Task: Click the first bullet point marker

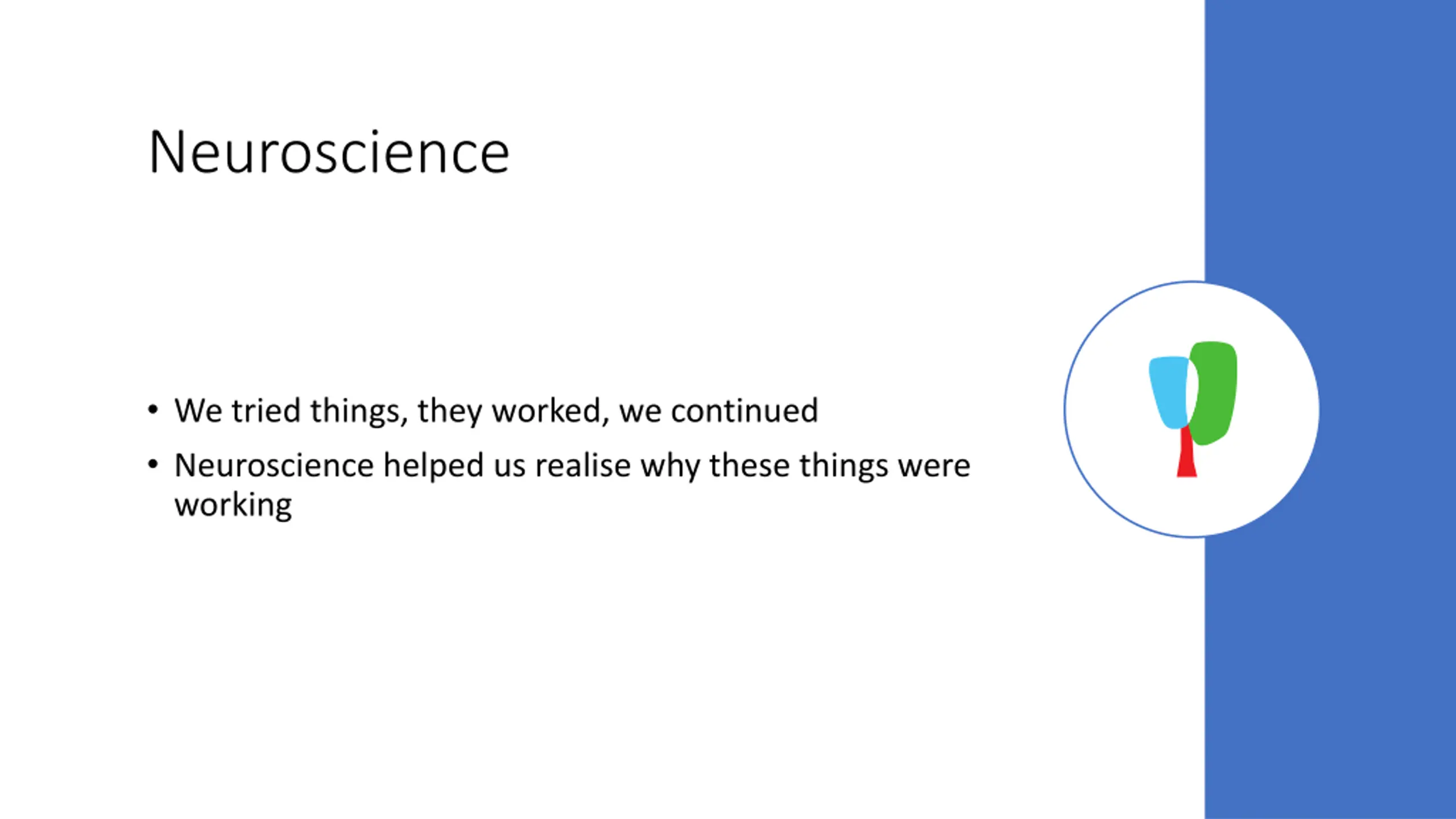Action: tap(152, 409)
